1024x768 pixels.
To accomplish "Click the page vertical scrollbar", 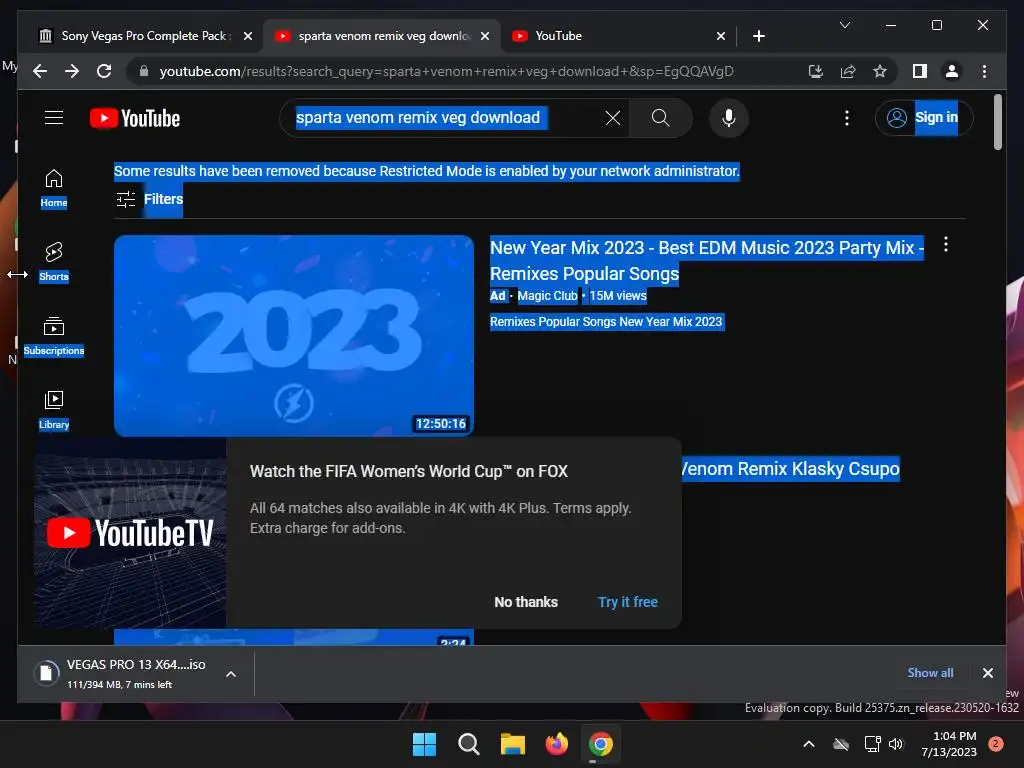I will 997,122.
